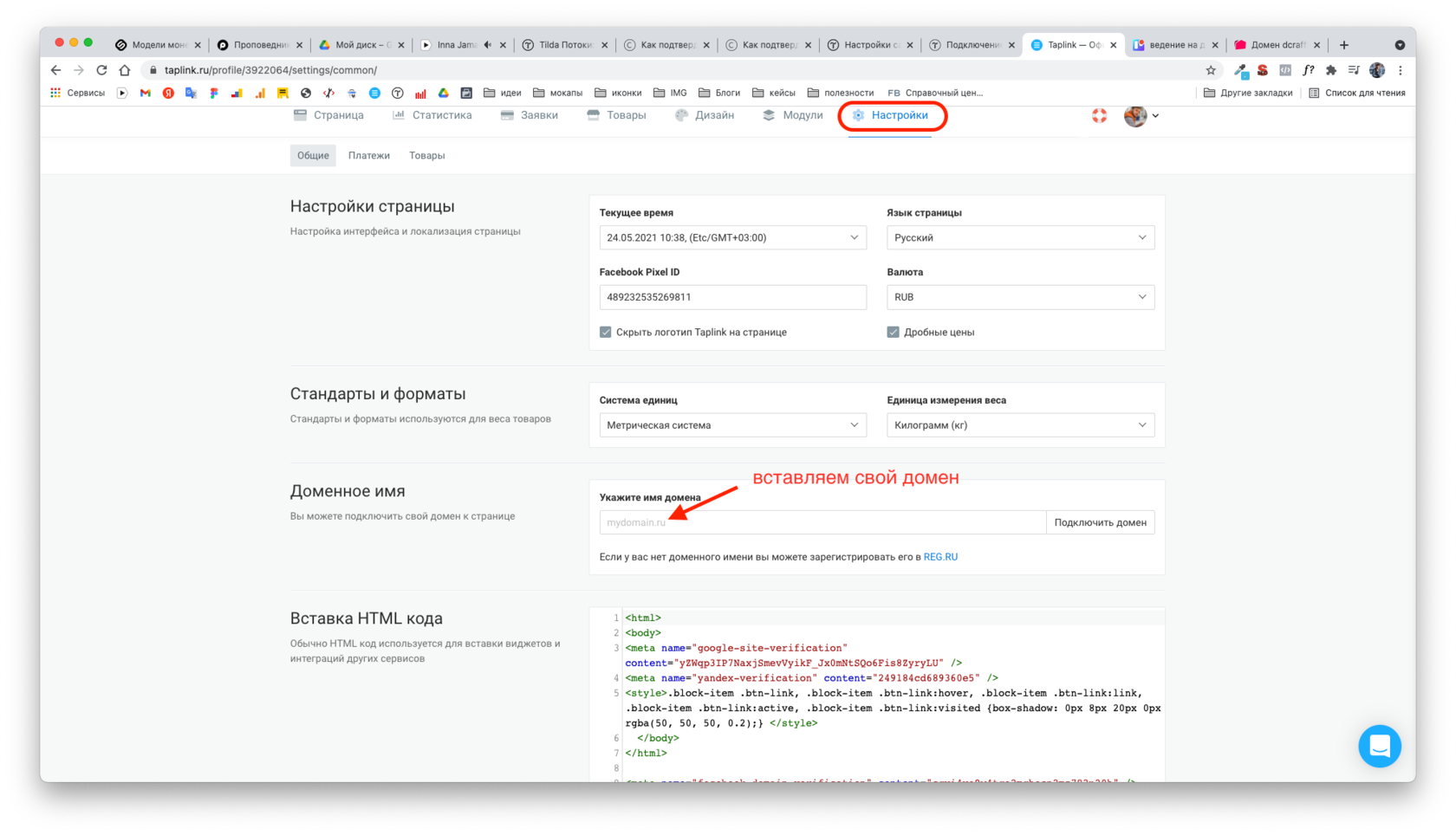Open the FB Справочный цен bookmark
This screenshot has height=835, width=1456.
tap(935, 93)
